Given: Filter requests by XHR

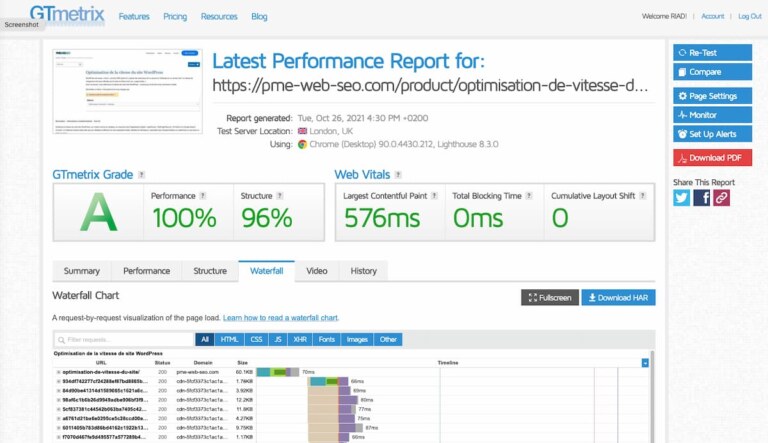Looking at the screenshot, I should coord(300,339).
